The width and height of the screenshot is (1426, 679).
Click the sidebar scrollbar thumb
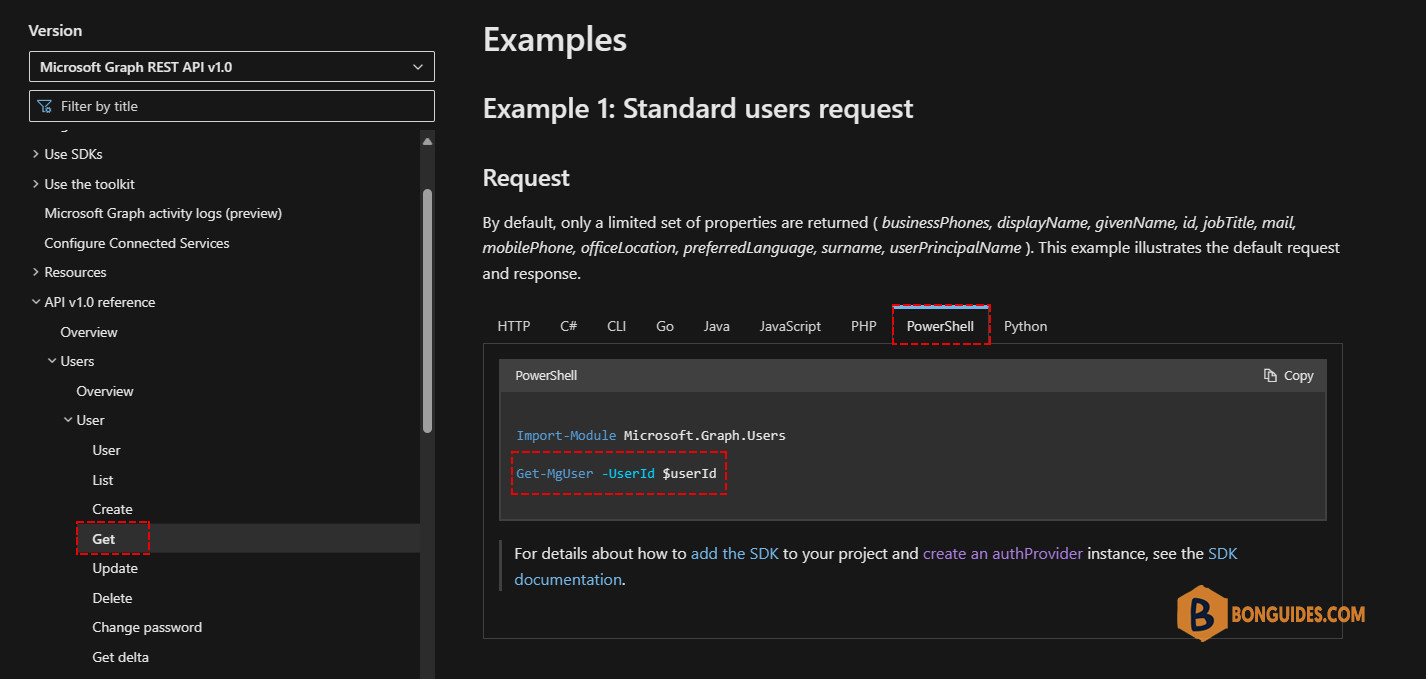[427, 310]
